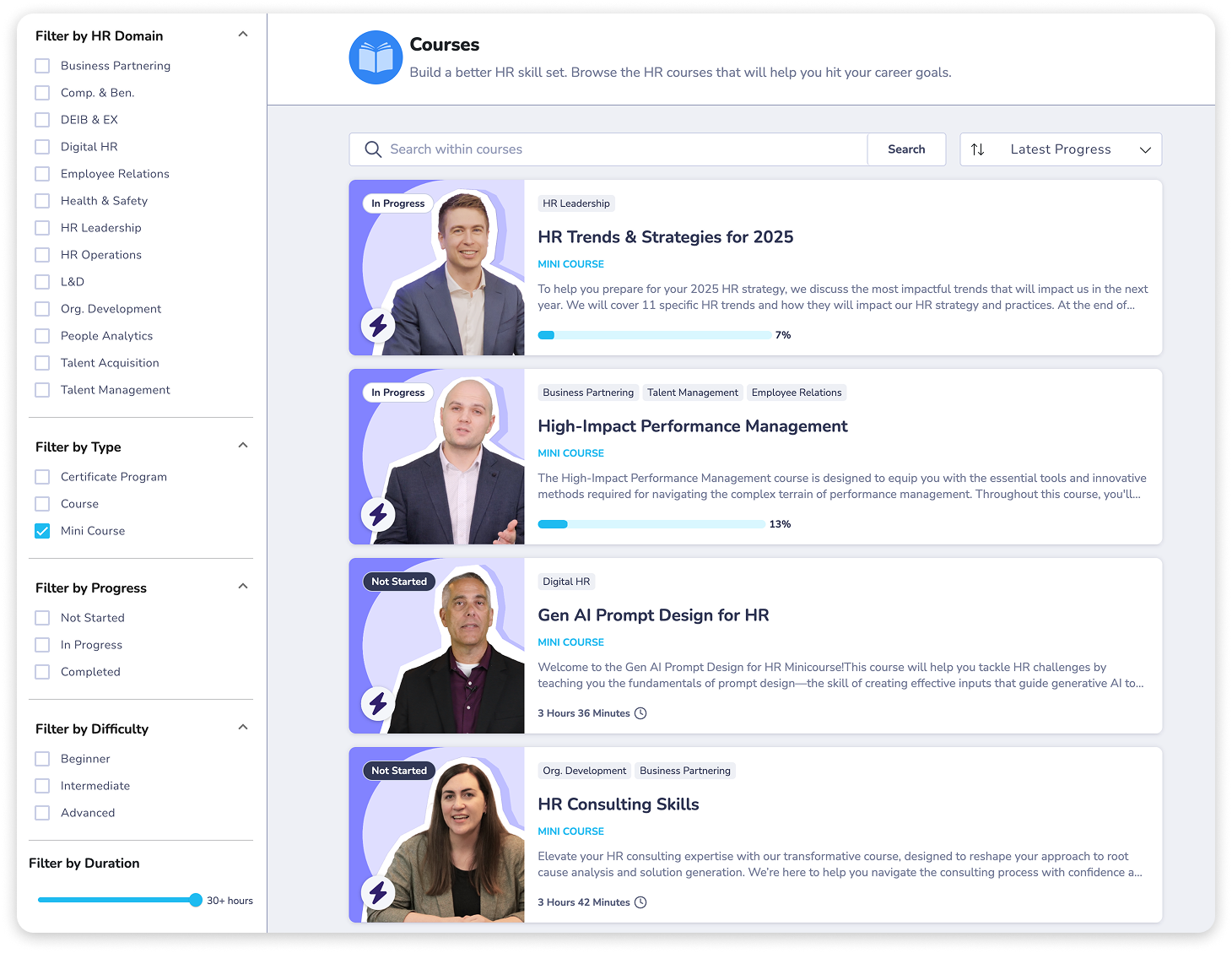Uncheck the Mini Course type filter
The image size is (1232, 953).
click(x=42, y=531)
